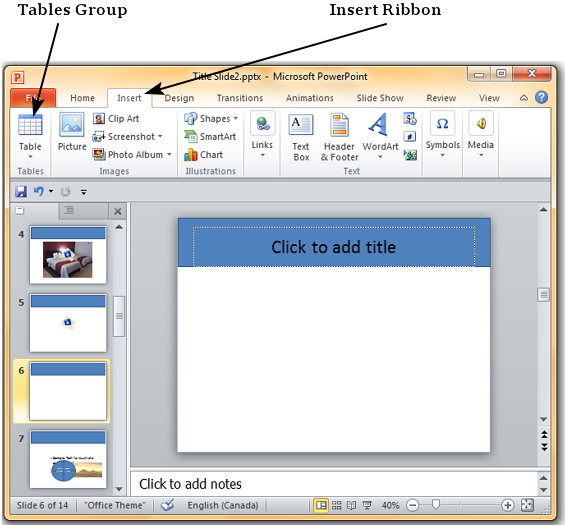Click English (Canada) language indicator
The height and width of the screenshot is (526, 565).
click(223, 505)
